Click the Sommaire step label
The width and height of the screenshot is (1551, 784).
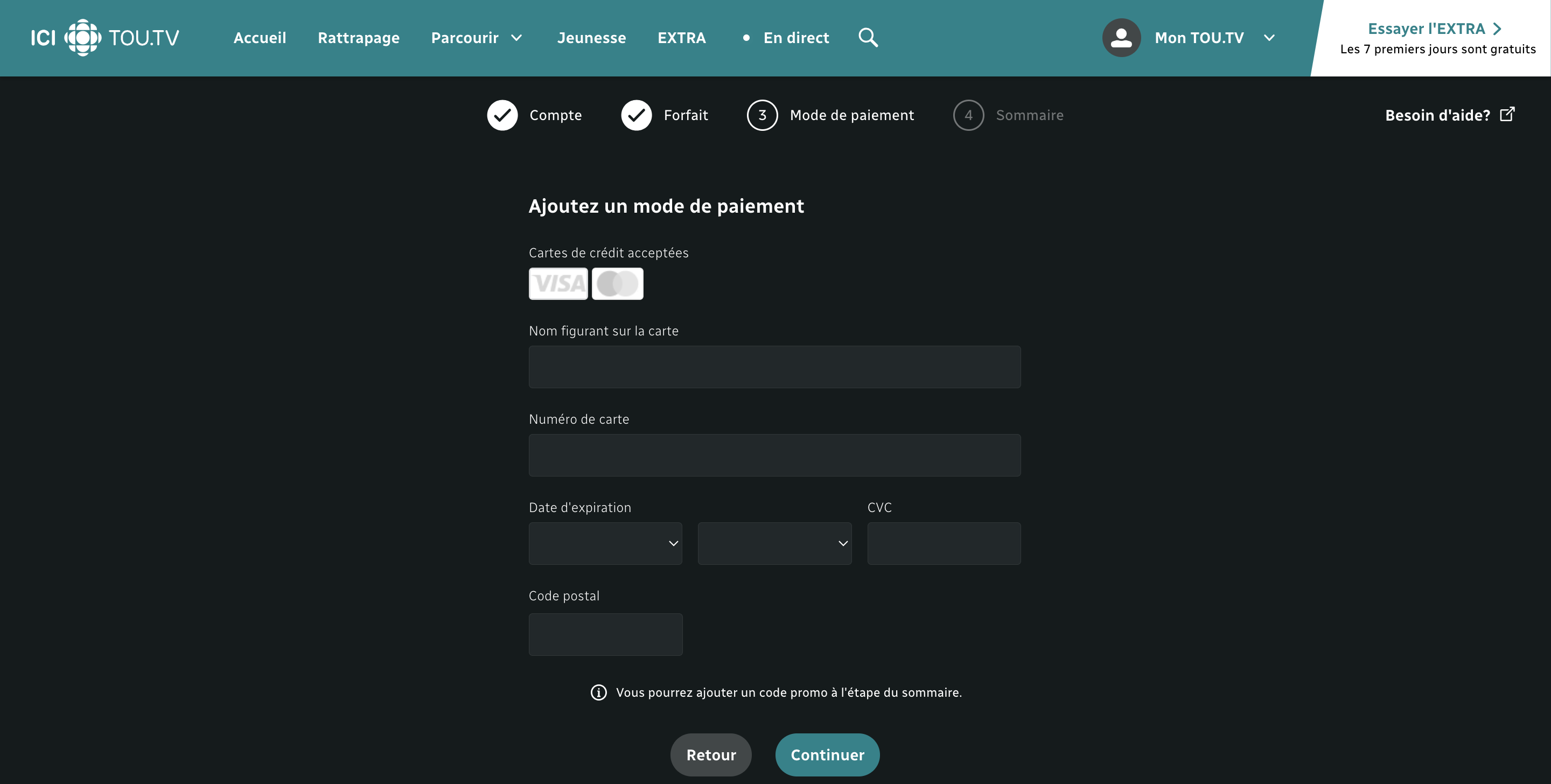pos(1030,115)
